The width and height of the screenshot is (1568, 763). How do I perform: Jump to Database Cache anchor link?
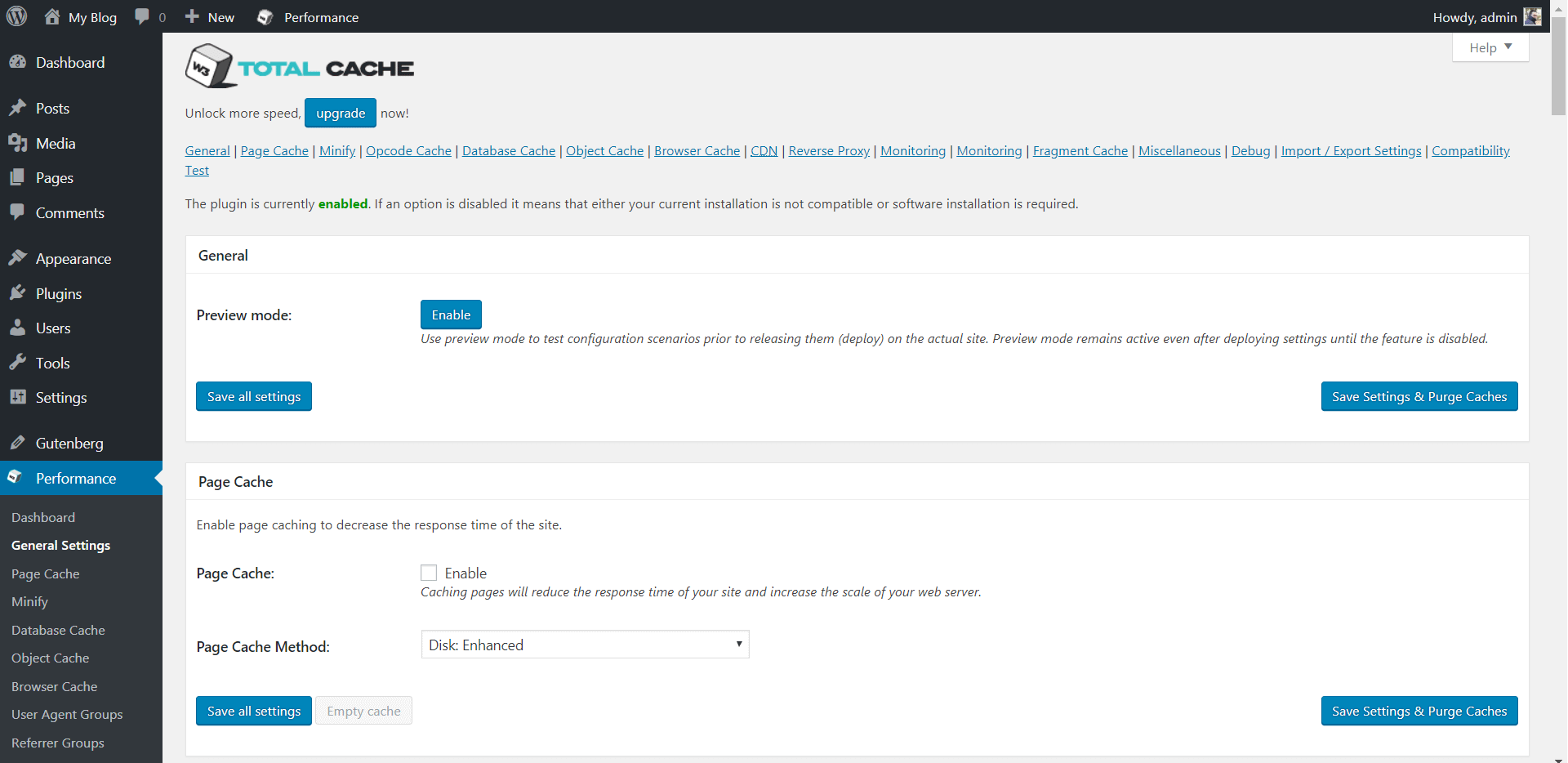pyautogui.click(x=509, y=150)
